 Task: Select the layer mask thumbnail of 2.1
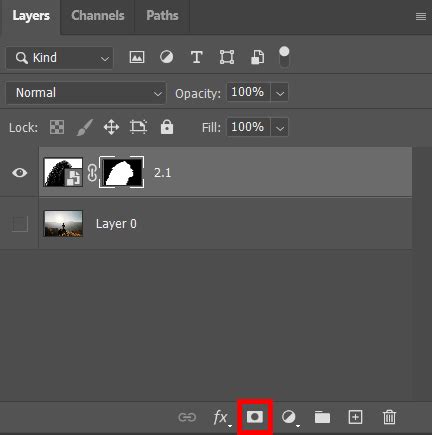click(x=122, y=172)
